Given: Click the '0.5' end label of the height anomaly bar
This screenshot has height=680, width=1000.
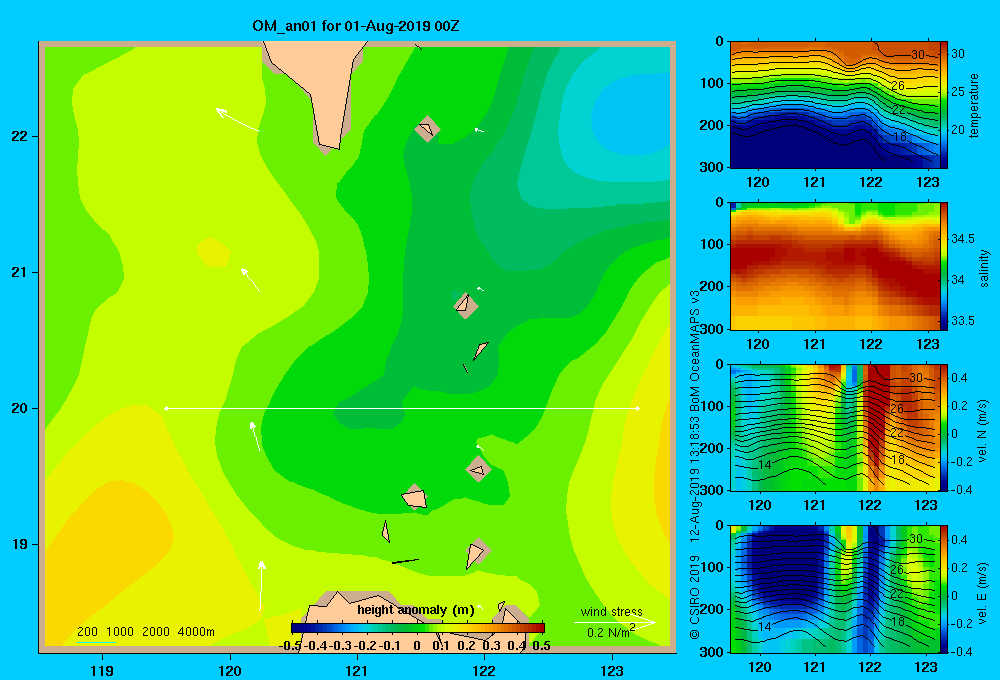Looking at the screenshot, I should point(541,646).
